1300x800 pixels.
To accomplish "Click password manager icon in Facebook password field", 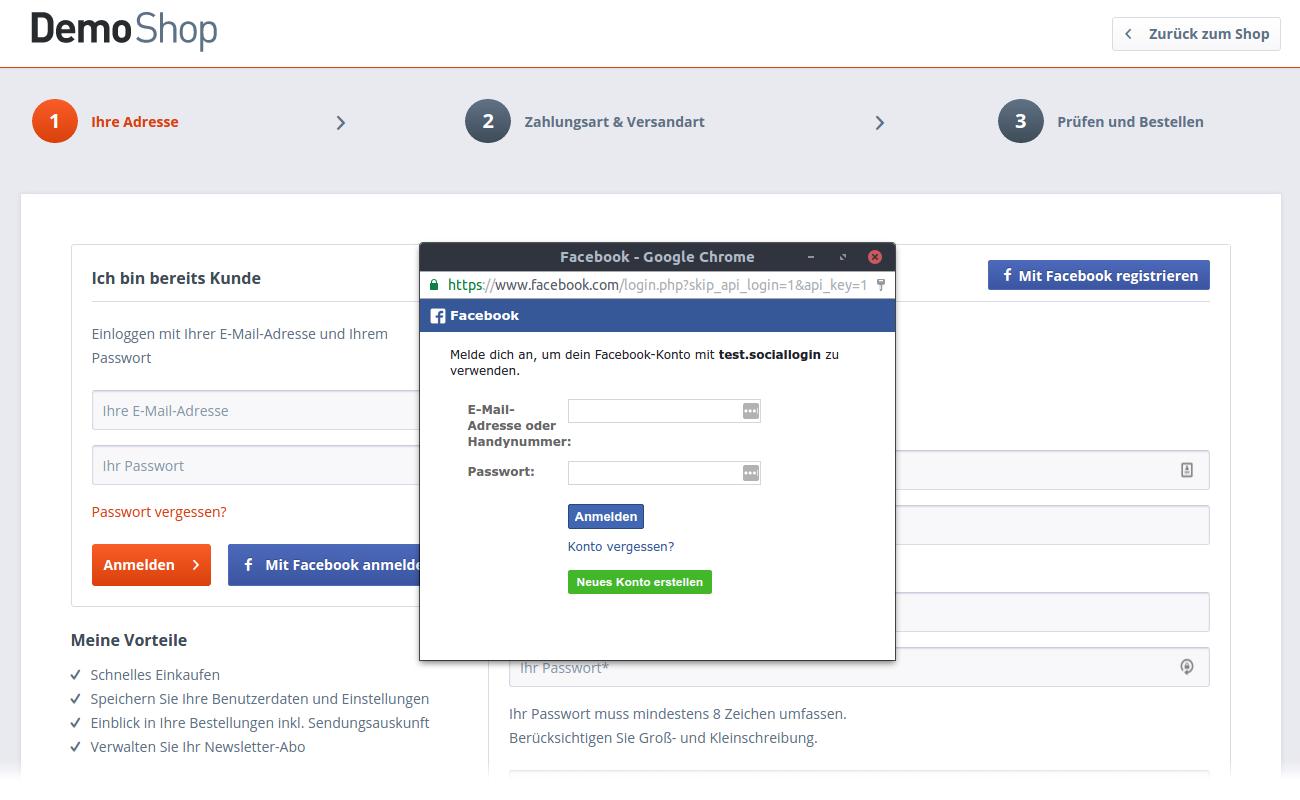I will point(751,473).
